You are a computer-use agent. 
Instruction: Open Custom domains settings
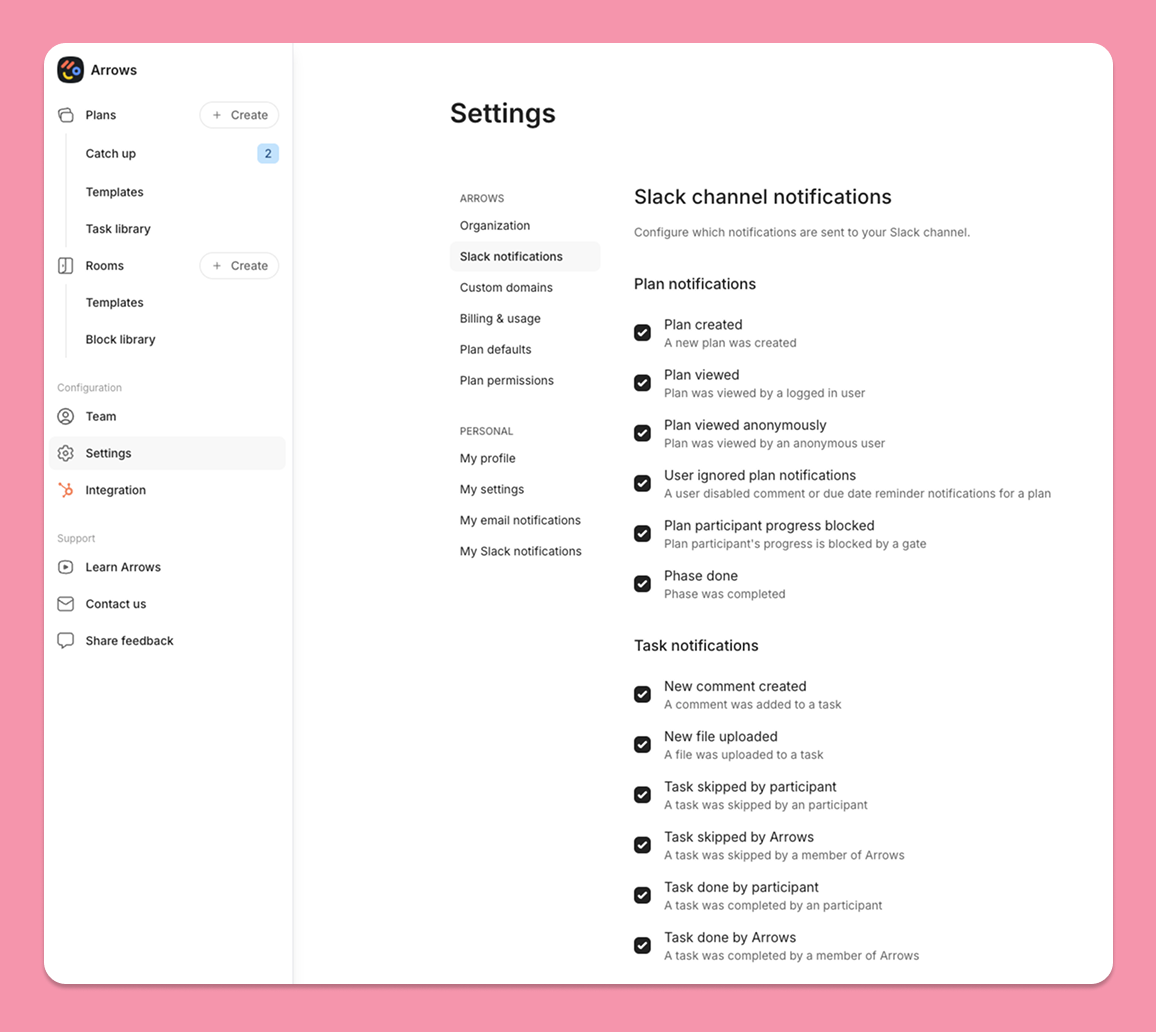(506, 287)
